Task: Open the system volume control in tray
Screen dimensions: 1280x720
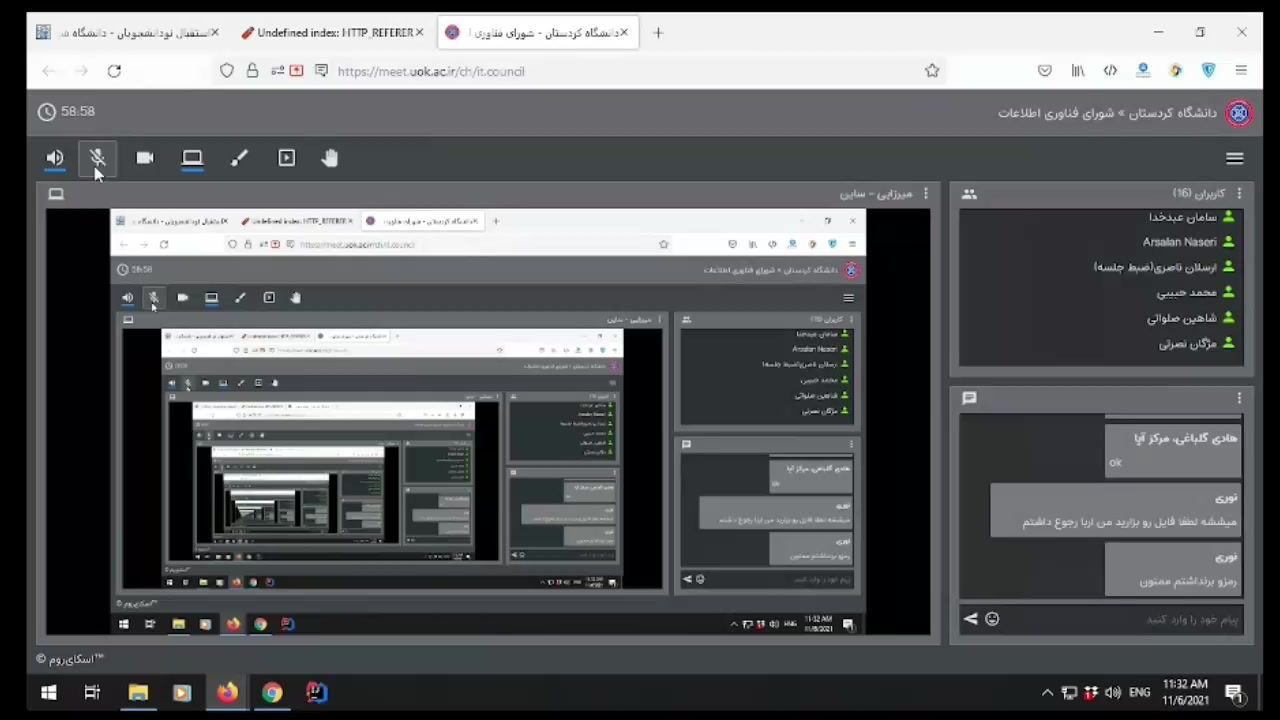Action: (x=1113, y=693)
